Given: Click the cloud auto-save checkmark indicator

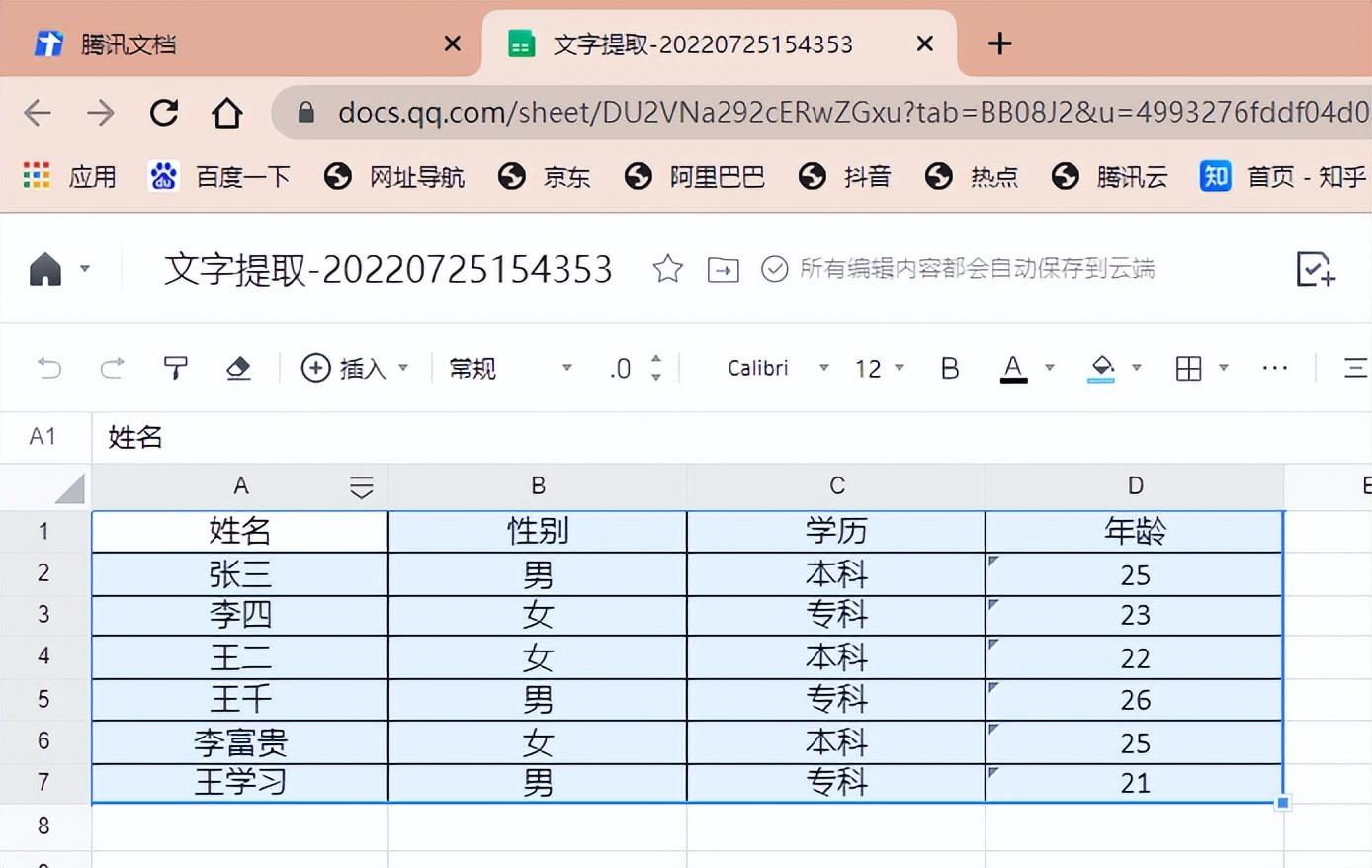Looking at the screenshot, I should pyautogui.click(x=774, y=269).
